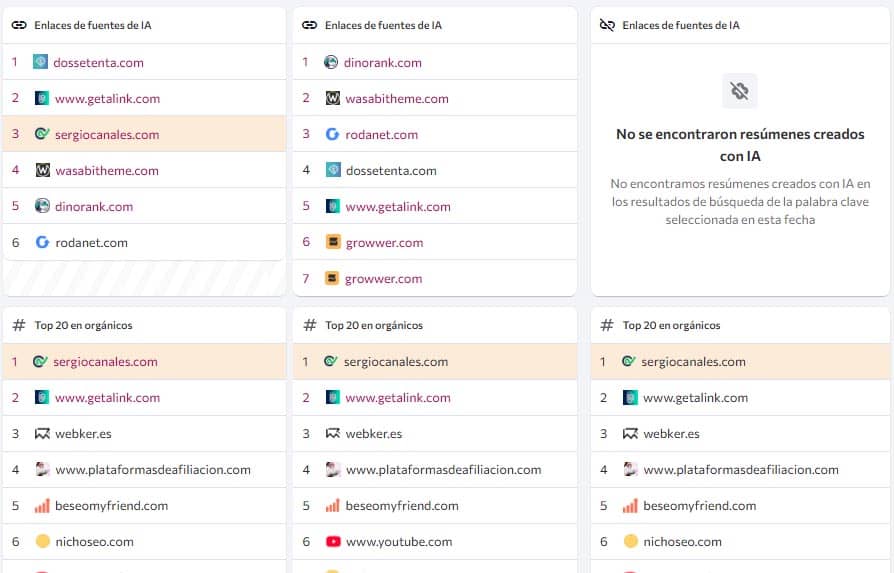The width and height of the screenshot is (894, 573).
Task: Open www.getalink.com in third Top 20 list
Action: pyautogui.click(x=696, y=397)
